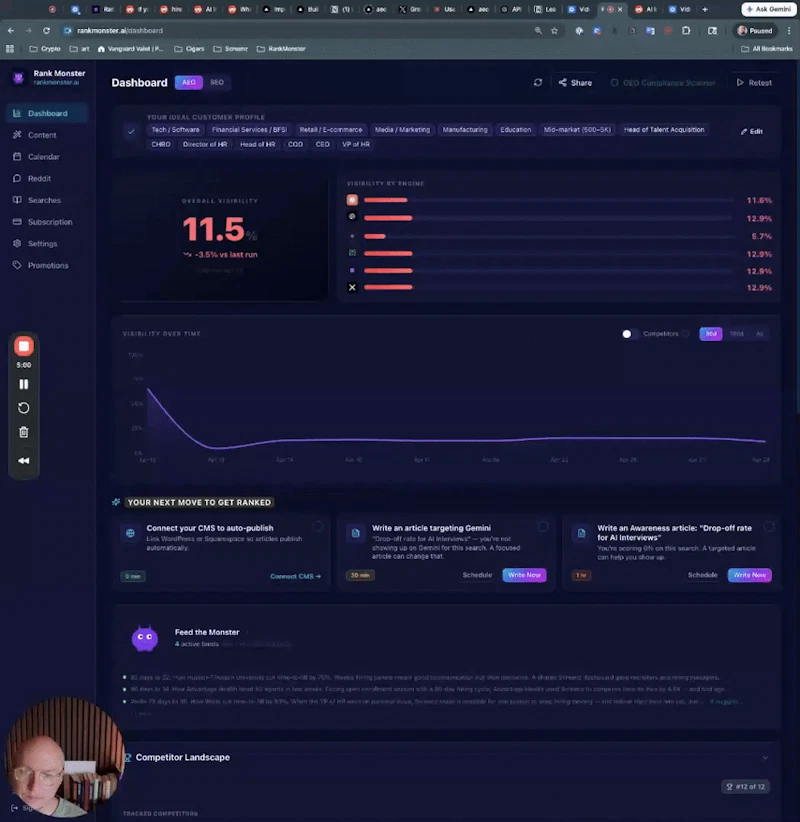Image resolution: width=800 pixels, height=822 pixels.
Task: Select the All time range
Action: (x=760, y=334)
